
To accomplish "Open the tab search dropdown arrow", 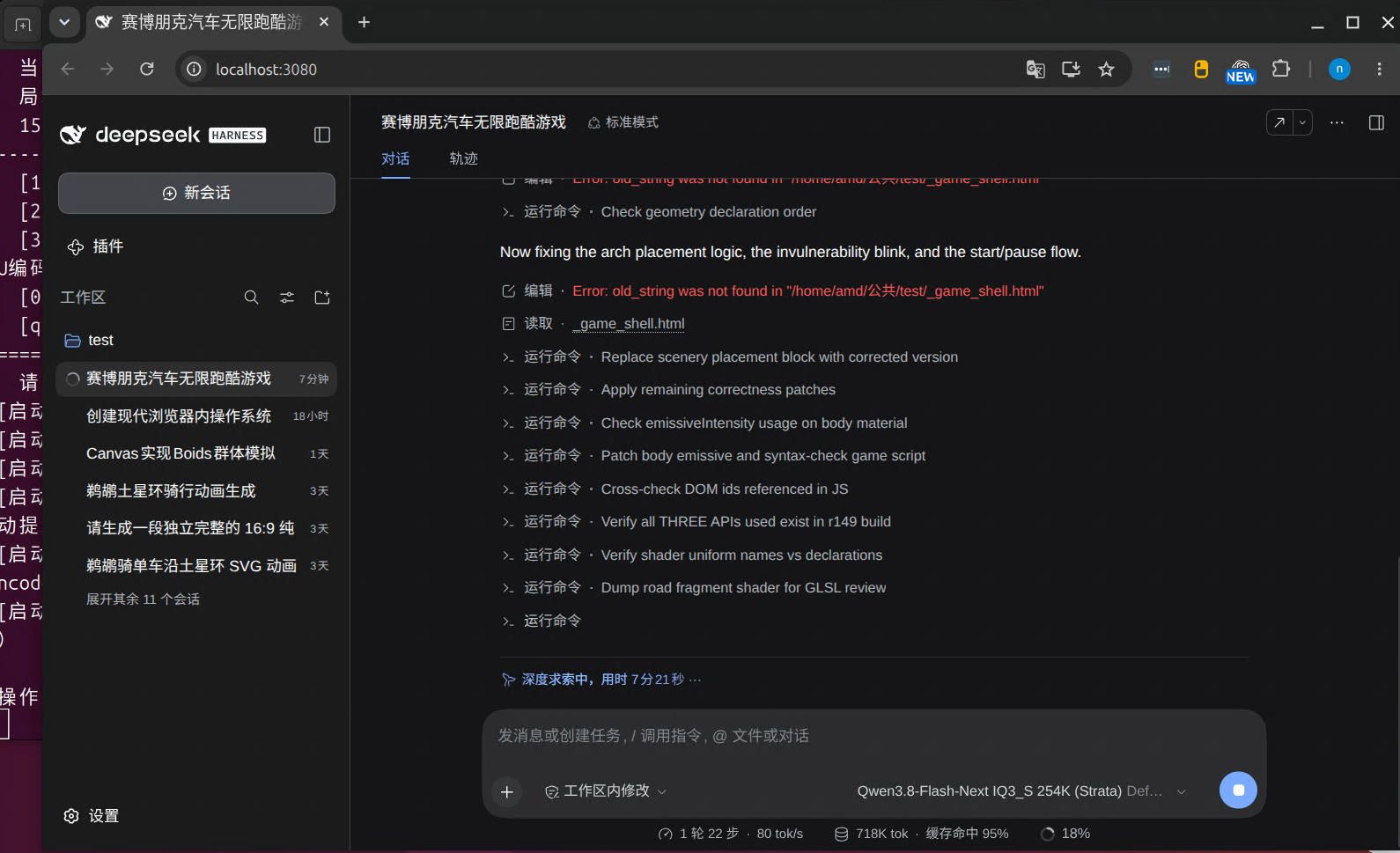I will (x=64, y=22).
